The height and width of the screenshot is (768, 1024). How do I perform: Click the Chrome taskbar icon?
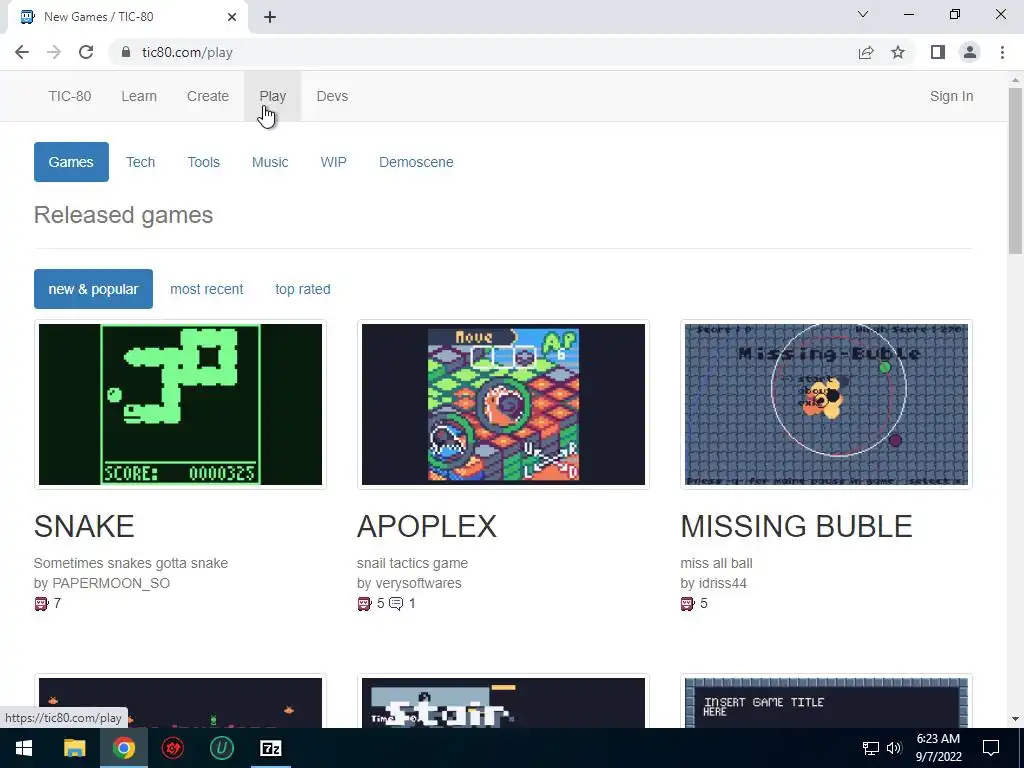click(x=123, y=748)
